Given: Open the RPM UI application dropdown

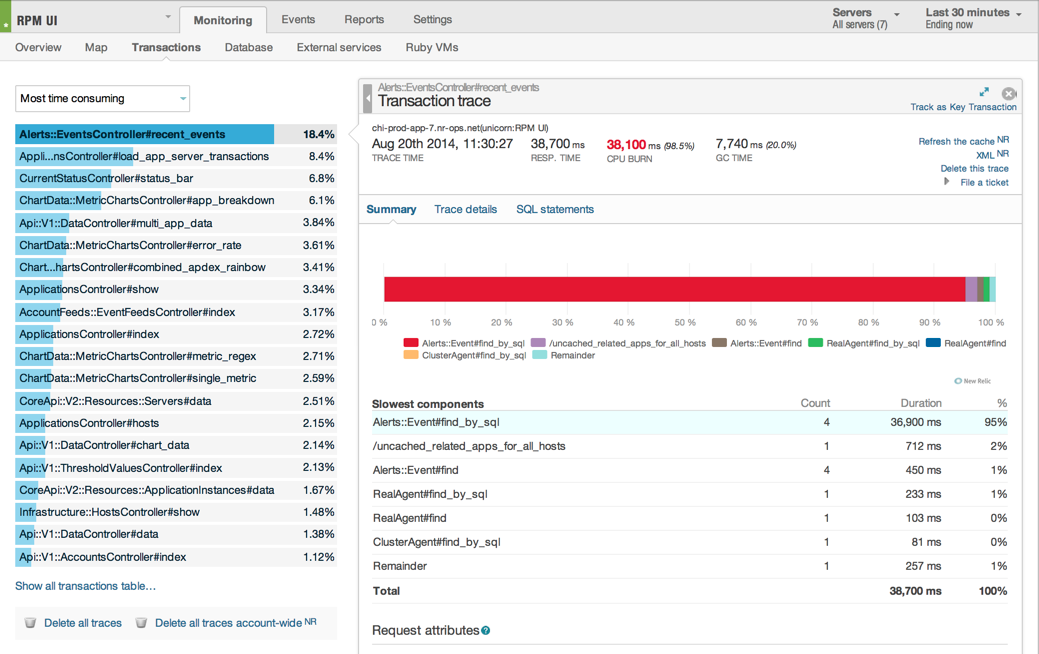Looking at the screenshot, I should click(x=168, y=17).
